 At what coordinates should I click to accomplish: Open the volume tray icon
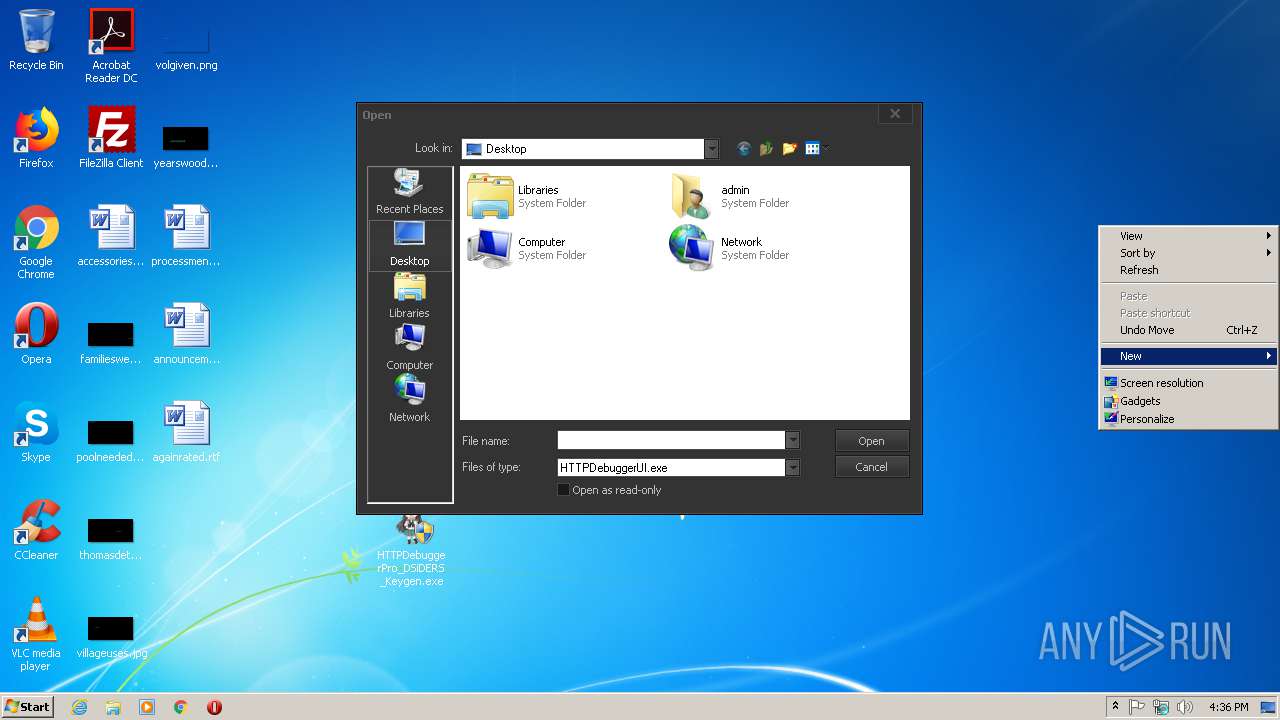[1185, 707]
